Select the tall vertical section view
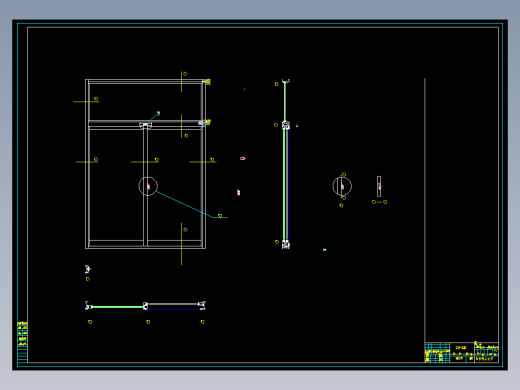Viewport: 520px width, 390px height. pos(286,164)
